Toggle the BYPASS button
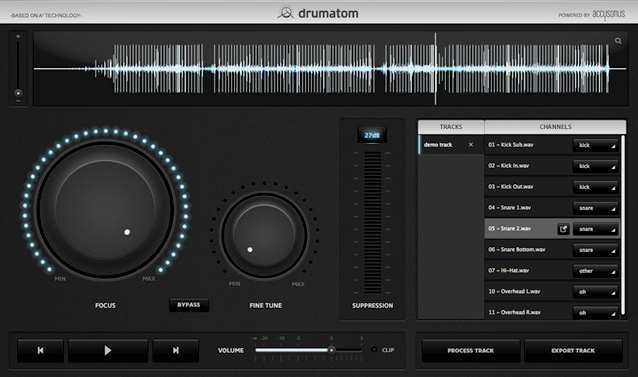638x377 pixels. [x=189, y=305]
